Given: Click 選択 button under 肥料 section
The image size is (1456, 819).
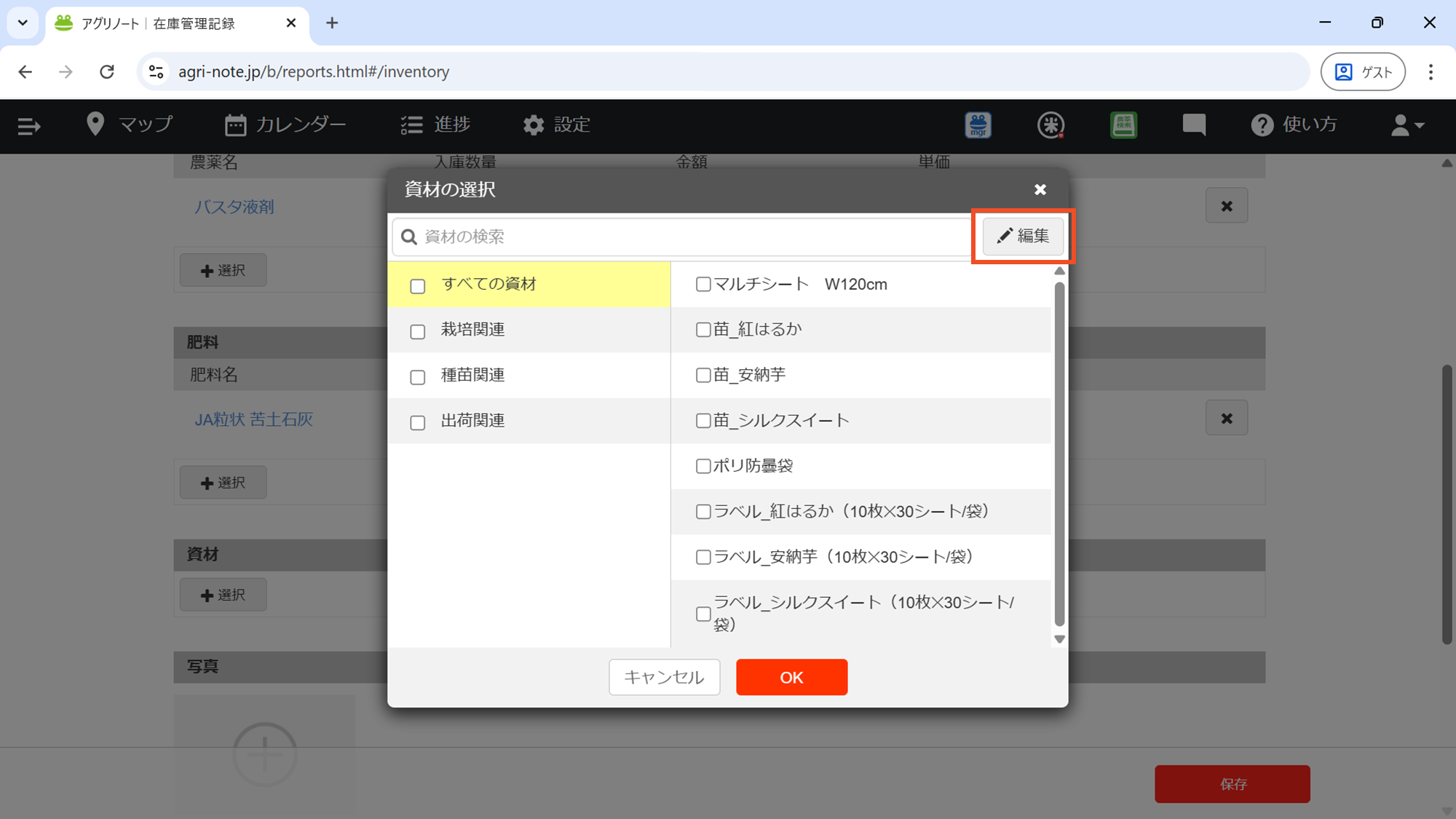Looking at the screenshot, I should click(x=223, y=483).
